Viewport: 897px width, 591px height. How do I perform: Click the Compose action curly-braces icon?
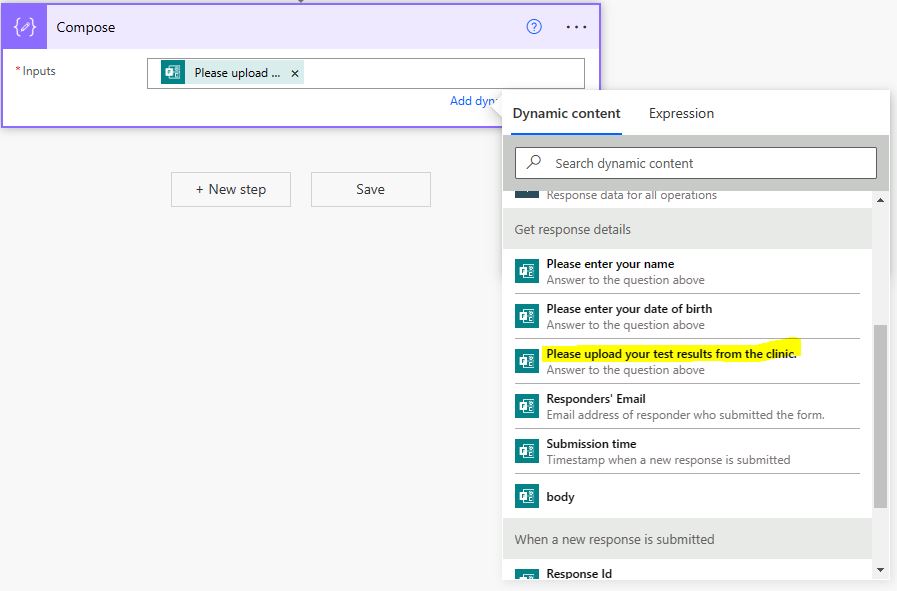point(26,27)
